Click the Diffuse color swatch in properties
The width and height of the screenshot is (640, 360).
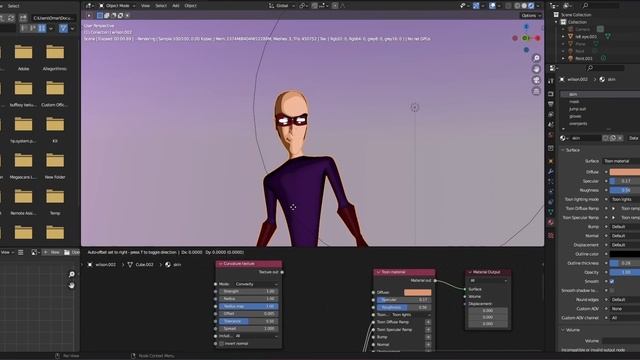point(624,172)
